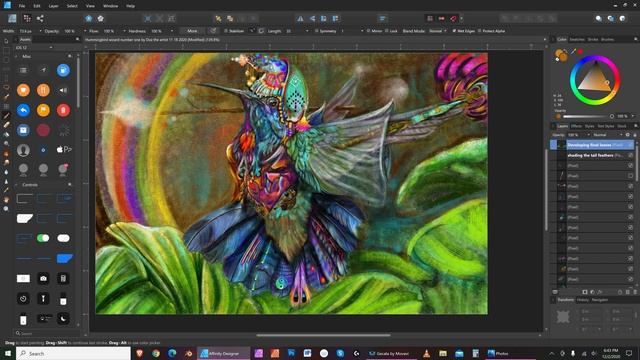
Task: Click the calculator asset icon
Action: point(63,278)
